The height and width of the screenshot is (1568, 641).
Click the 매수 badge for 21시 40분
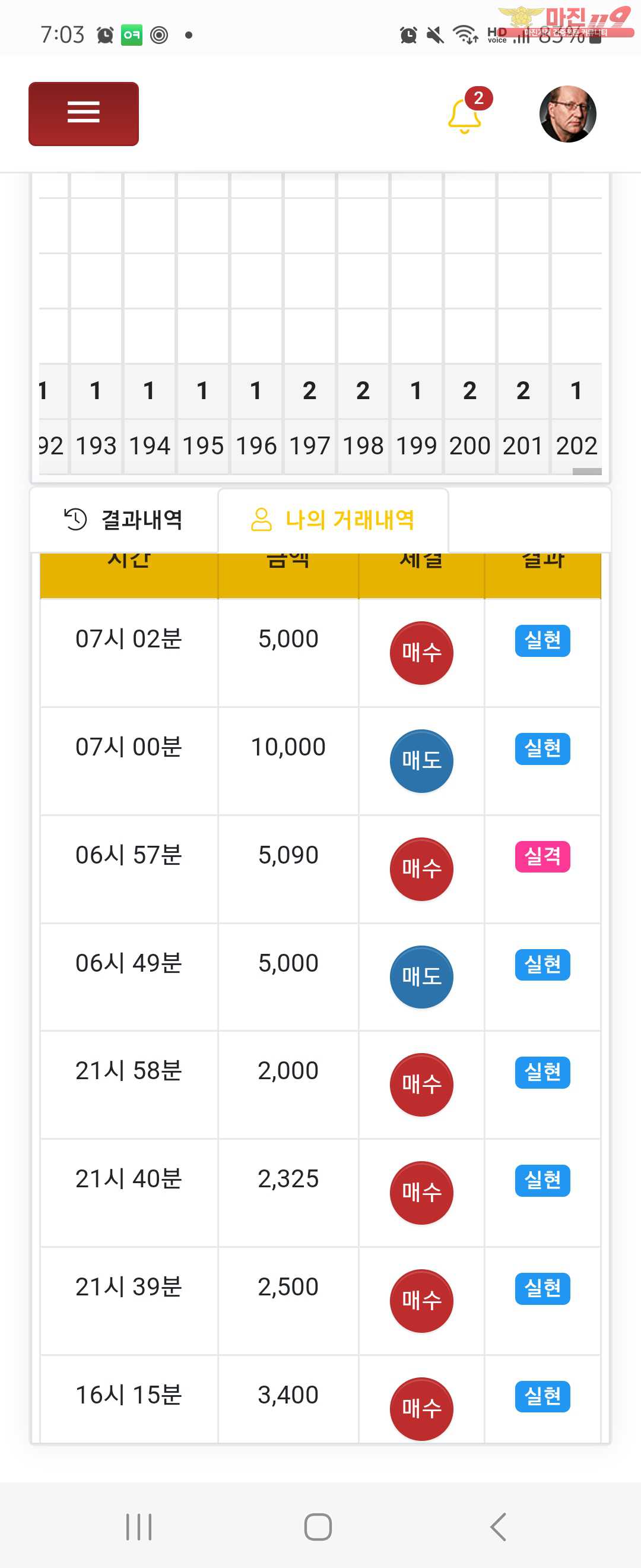click(421, 1193)
